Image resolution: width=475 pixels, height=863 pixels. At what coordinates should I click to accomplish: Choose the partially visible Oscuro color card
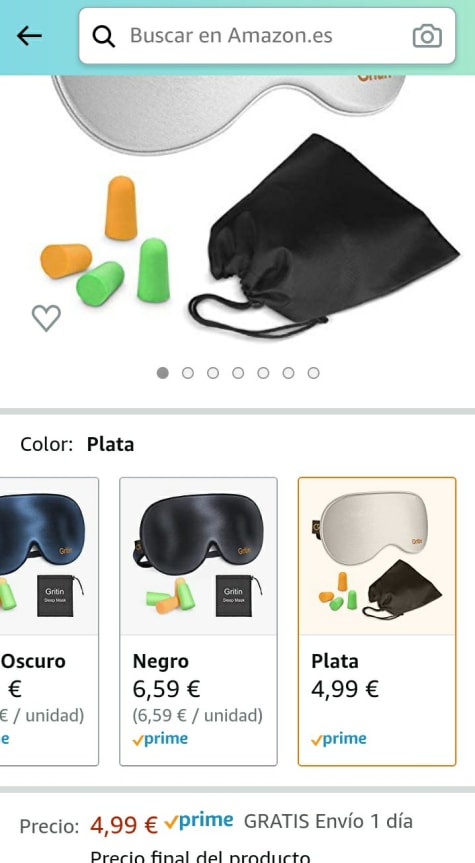(50, 621)
